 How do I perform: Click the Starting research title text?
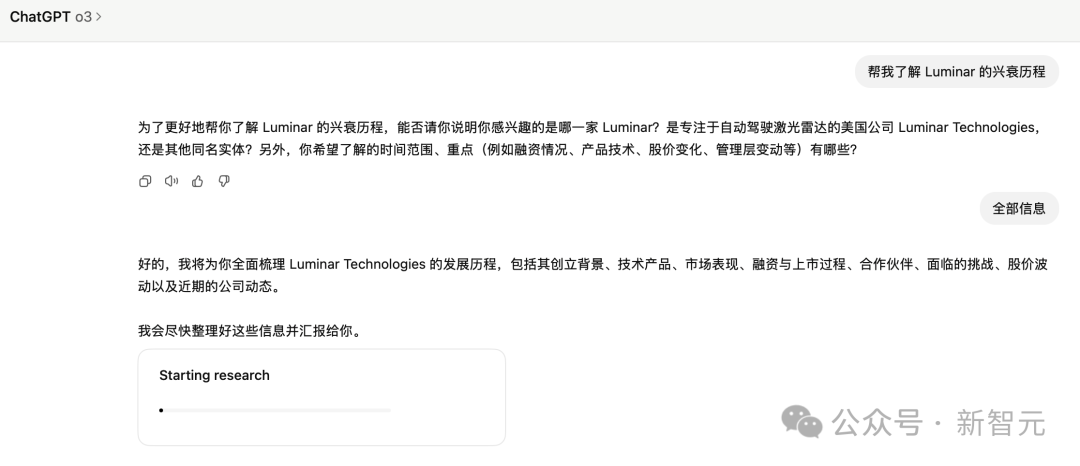[214, 375]
